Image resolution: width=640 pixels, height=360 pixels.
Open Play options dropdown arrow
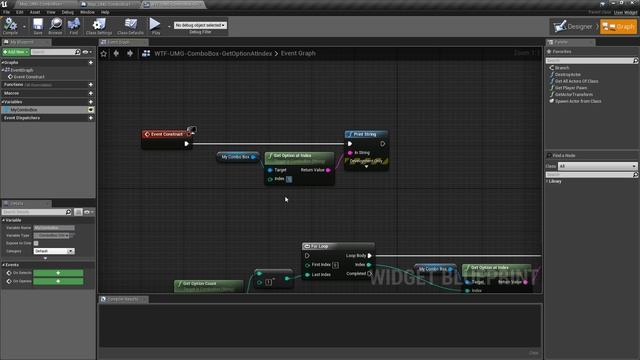169,27
